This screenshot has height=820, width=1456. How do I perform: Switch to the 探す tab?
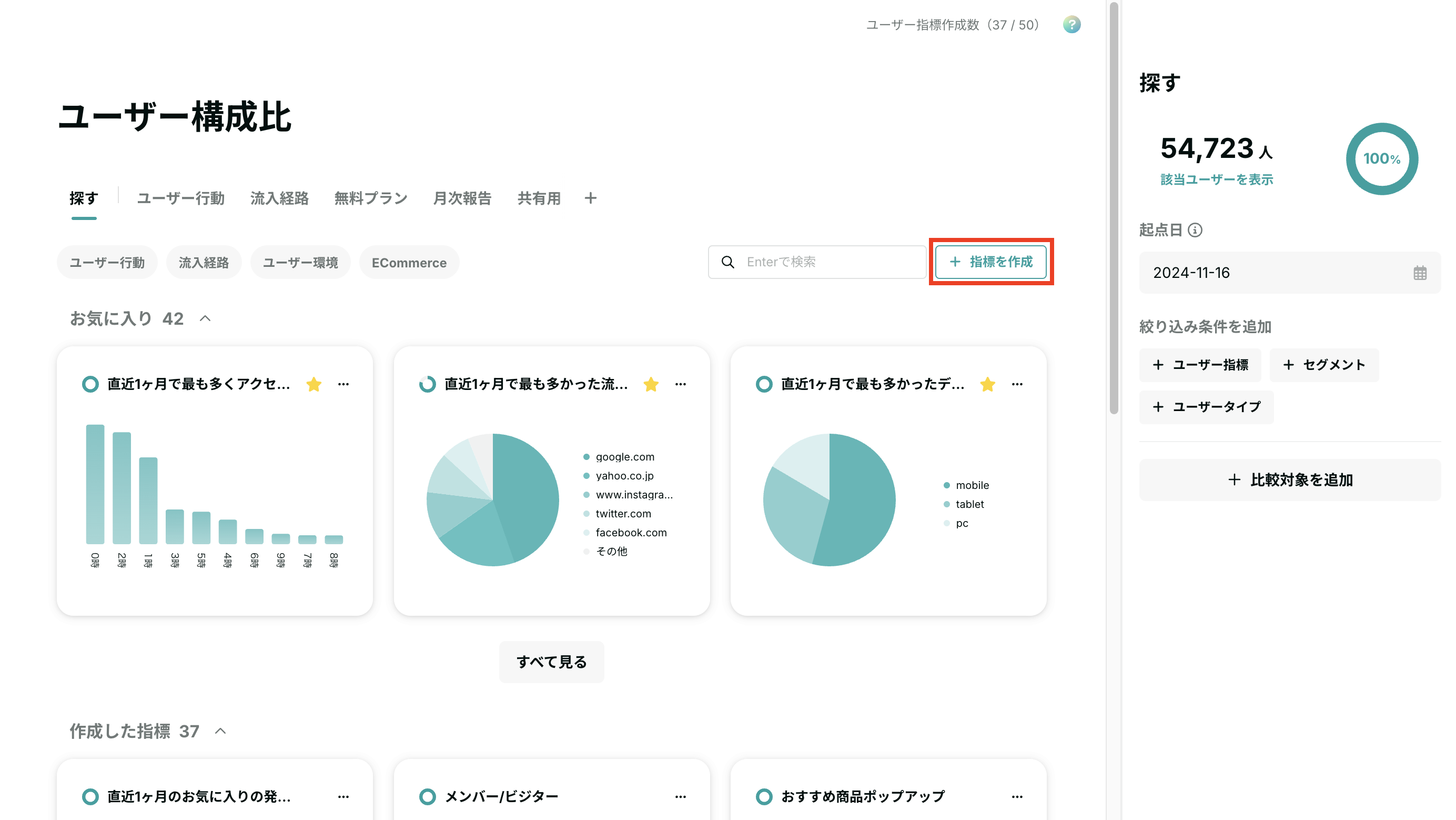click(x=84, y=198)
